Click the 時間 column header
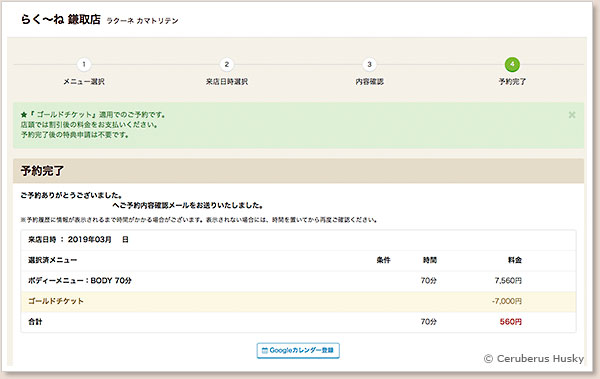The width and height of the screenshot is (600, 379). 429,260
